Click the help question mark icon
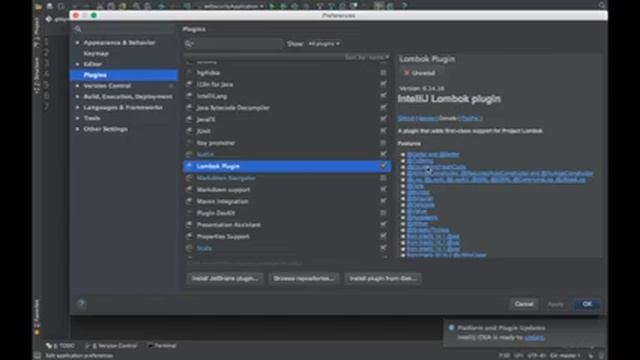 point(81,304)
